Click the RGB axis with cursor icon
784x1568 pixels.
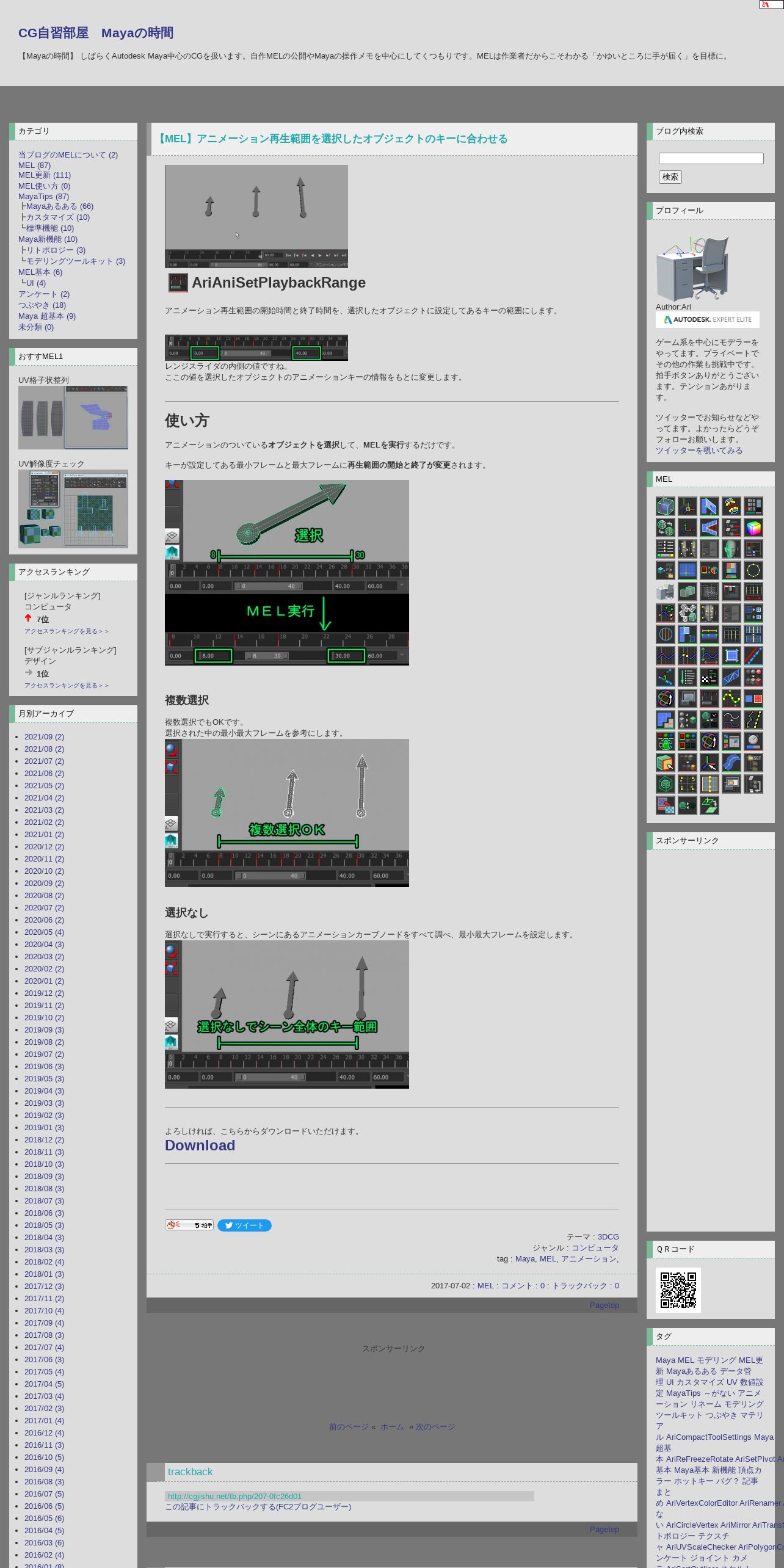point(710,763)
